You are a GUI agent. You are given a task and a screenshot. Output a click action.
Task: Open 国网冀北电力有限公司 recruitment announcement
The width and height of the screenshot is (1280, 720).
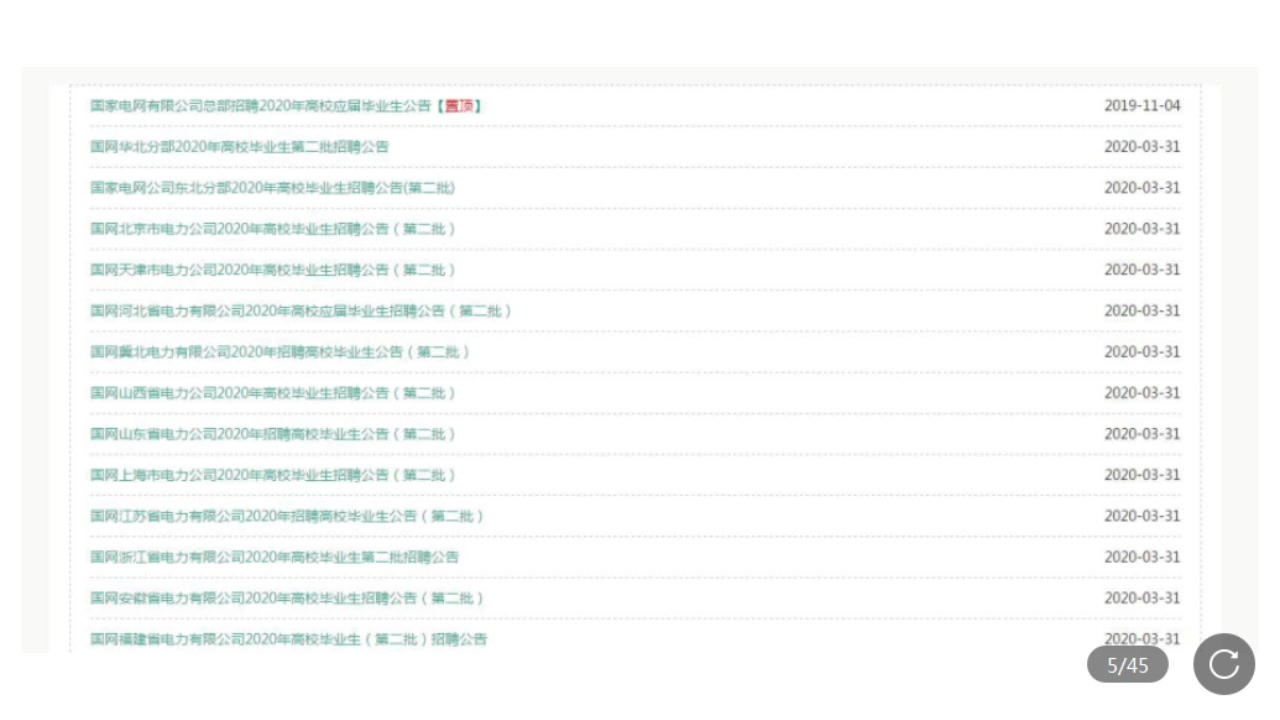280,352
